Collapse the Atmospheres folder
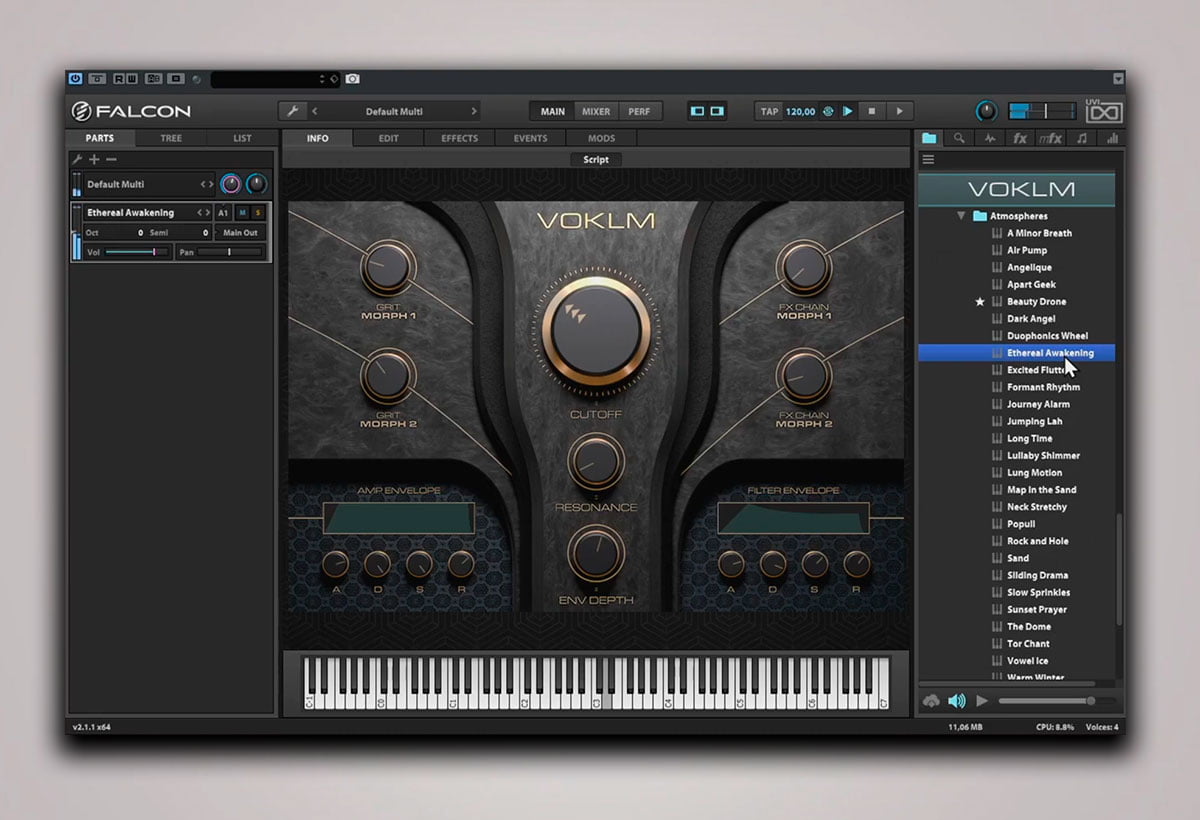 click(961, 216)
